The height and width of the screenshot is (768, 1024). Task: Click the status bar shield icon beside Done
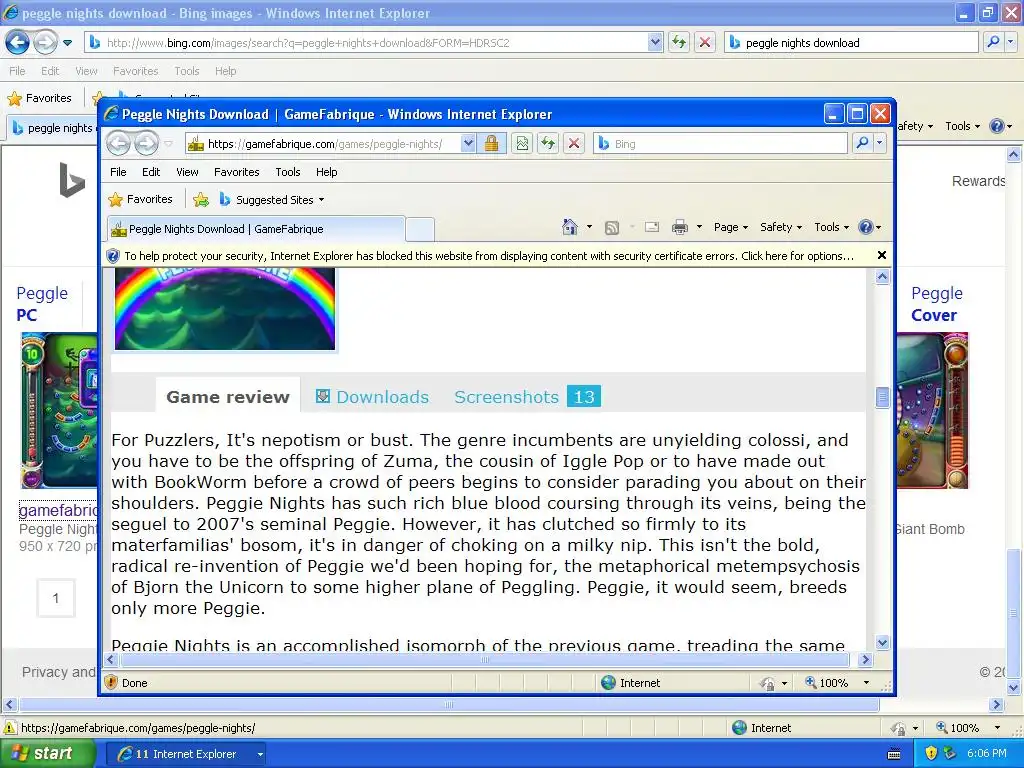tap(111, 682)
